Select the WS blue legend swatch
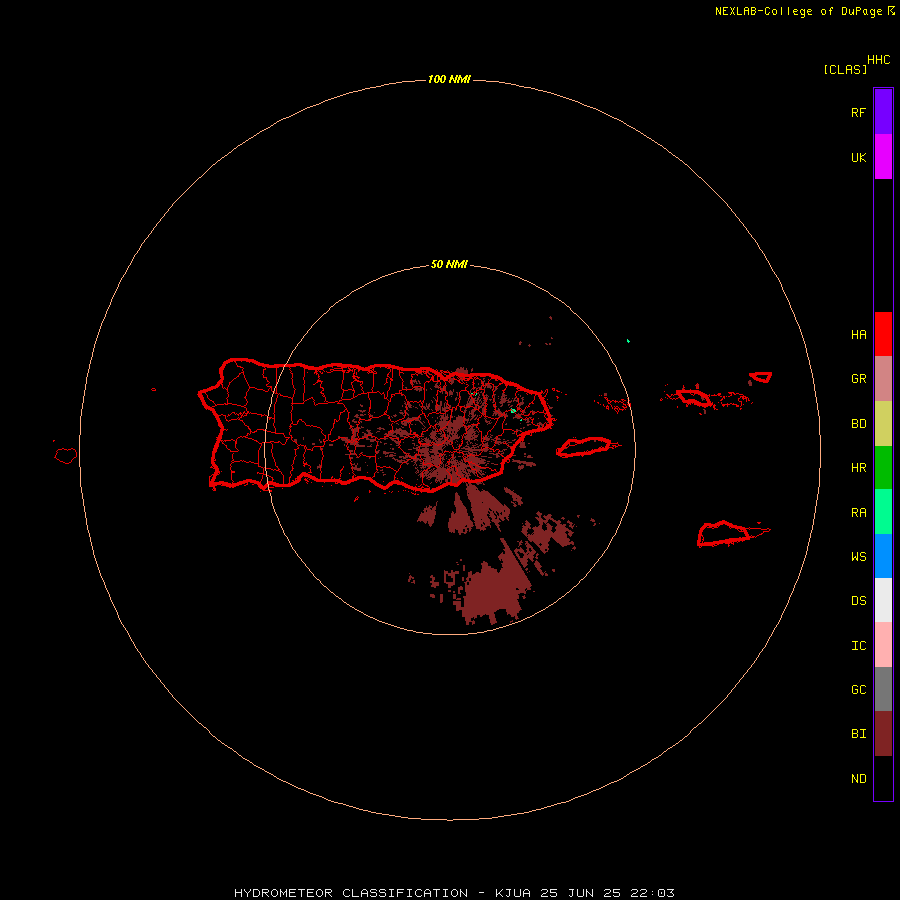 (x=883, y=556)
